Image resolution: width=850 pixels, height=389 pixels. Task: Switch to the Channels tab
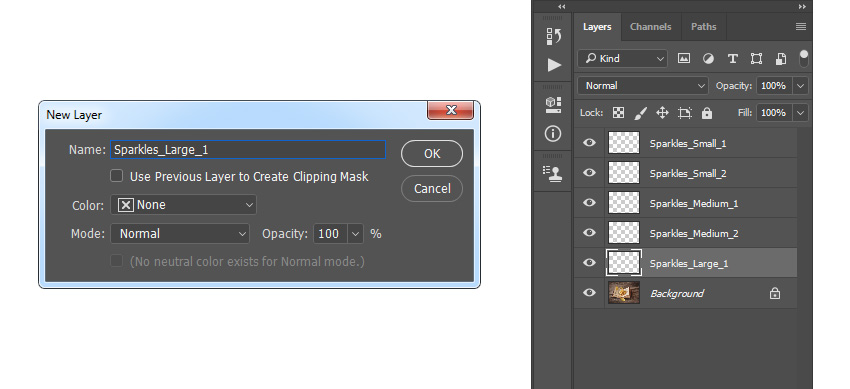[x=651, y=27]
